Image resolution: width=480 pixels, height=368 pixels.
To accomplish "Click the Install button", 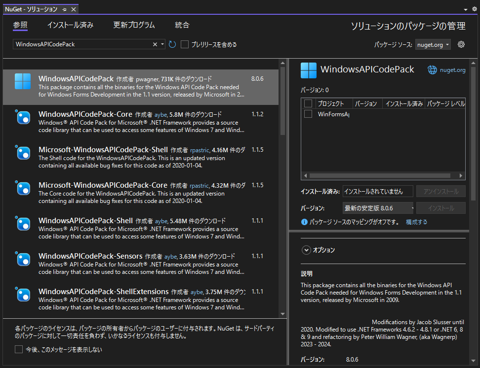I will [441, 208].
